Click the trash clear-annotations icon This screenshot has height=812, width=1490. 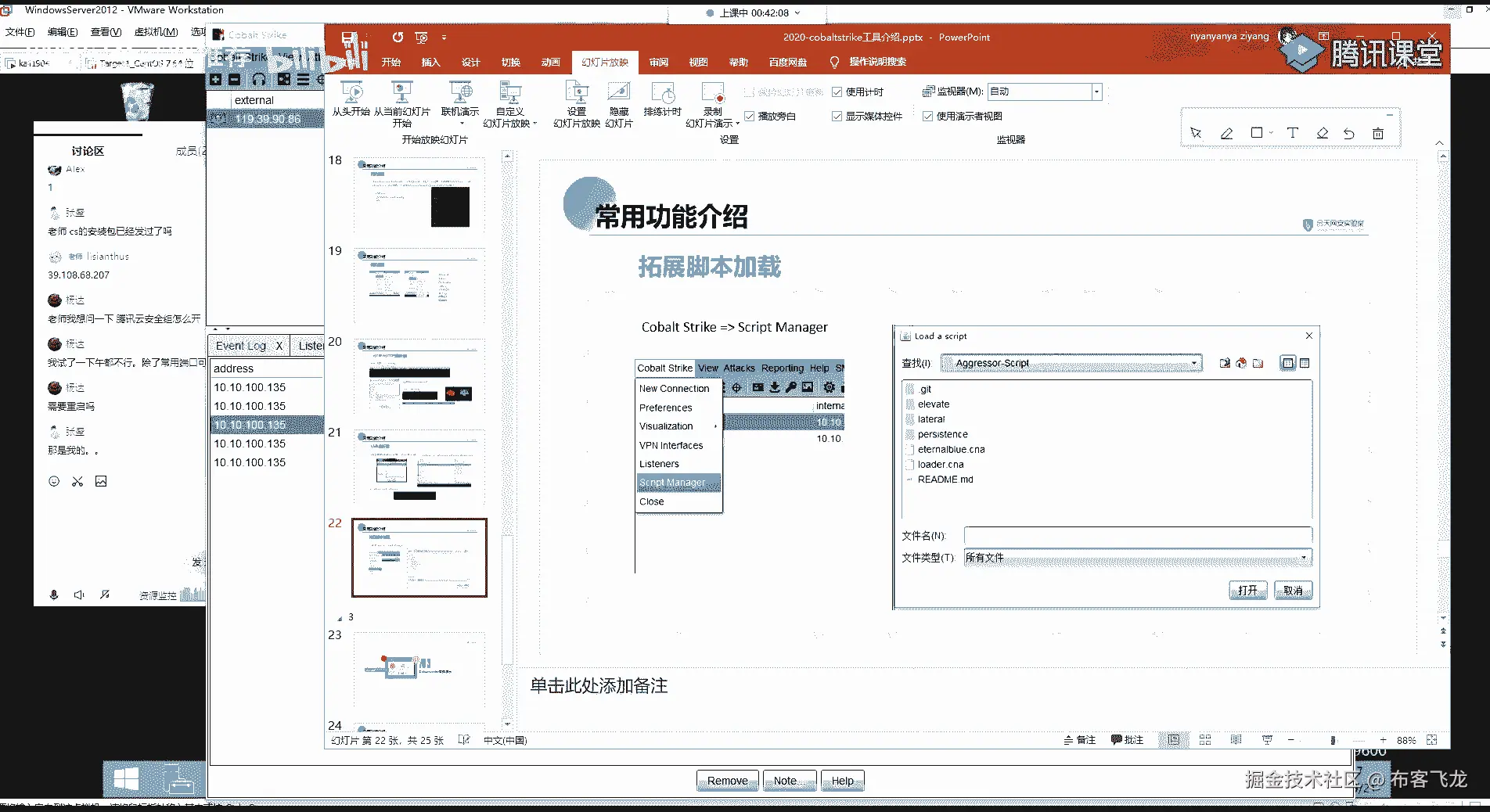coord(1378,134)
